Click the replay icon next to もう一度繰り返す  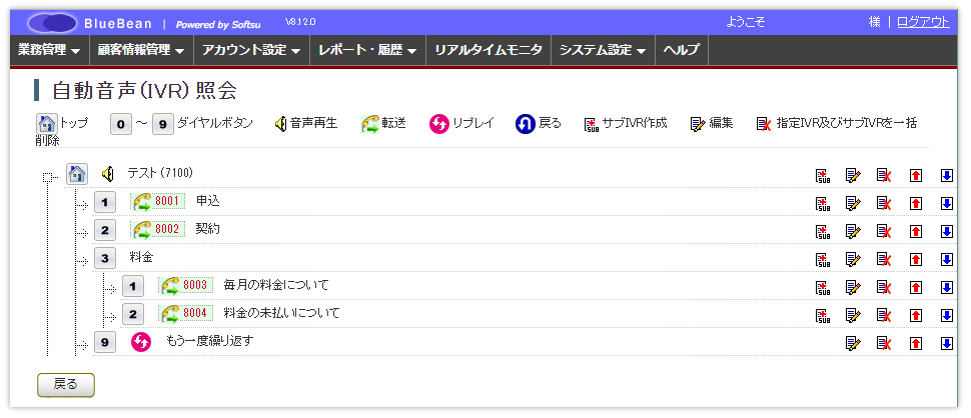[141, 342]
